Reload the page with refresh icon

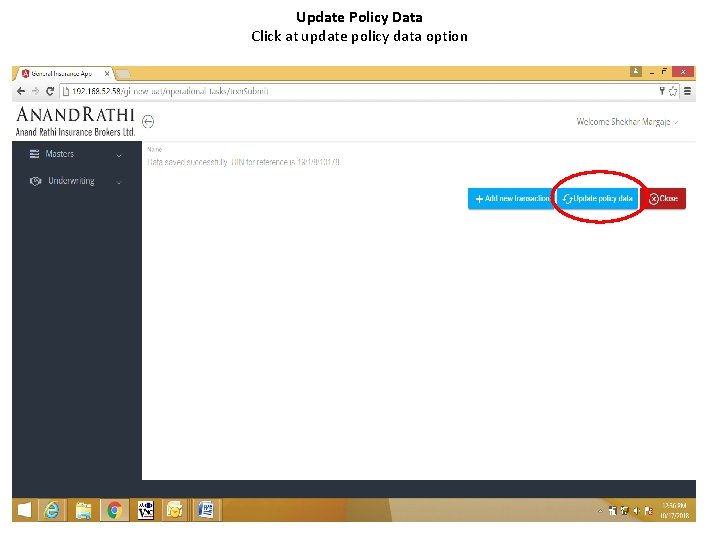click(x=50, y=91)
